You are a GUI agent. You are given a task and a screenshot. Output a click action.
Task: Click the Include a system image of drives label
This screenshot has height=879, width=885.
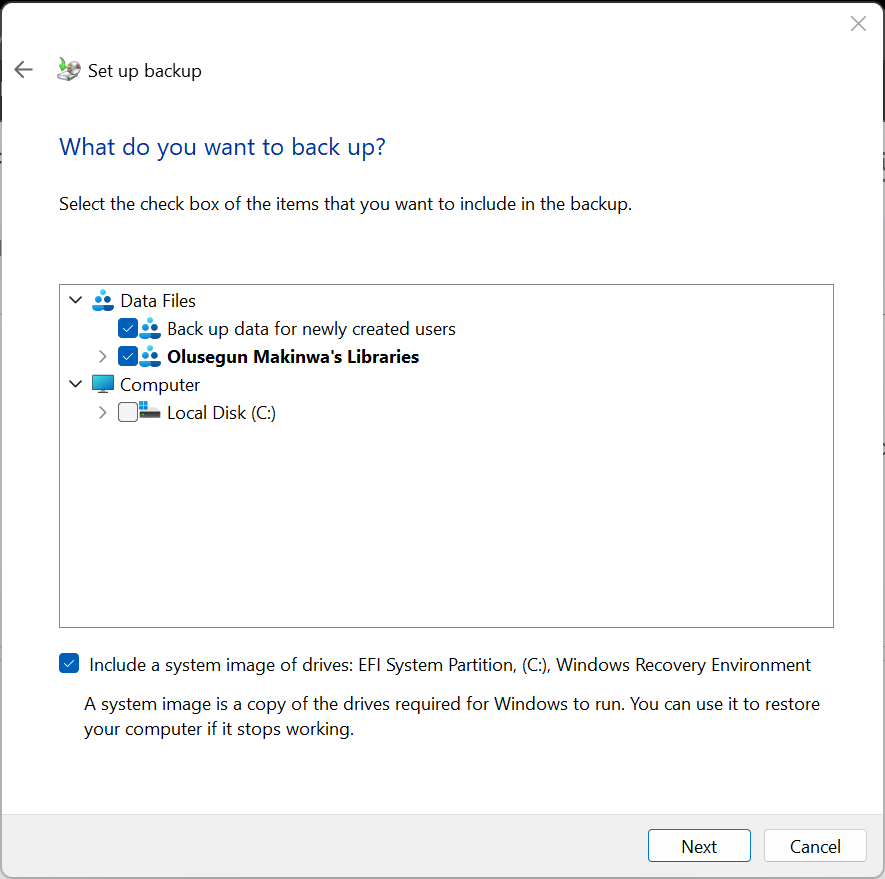point(450,664)
